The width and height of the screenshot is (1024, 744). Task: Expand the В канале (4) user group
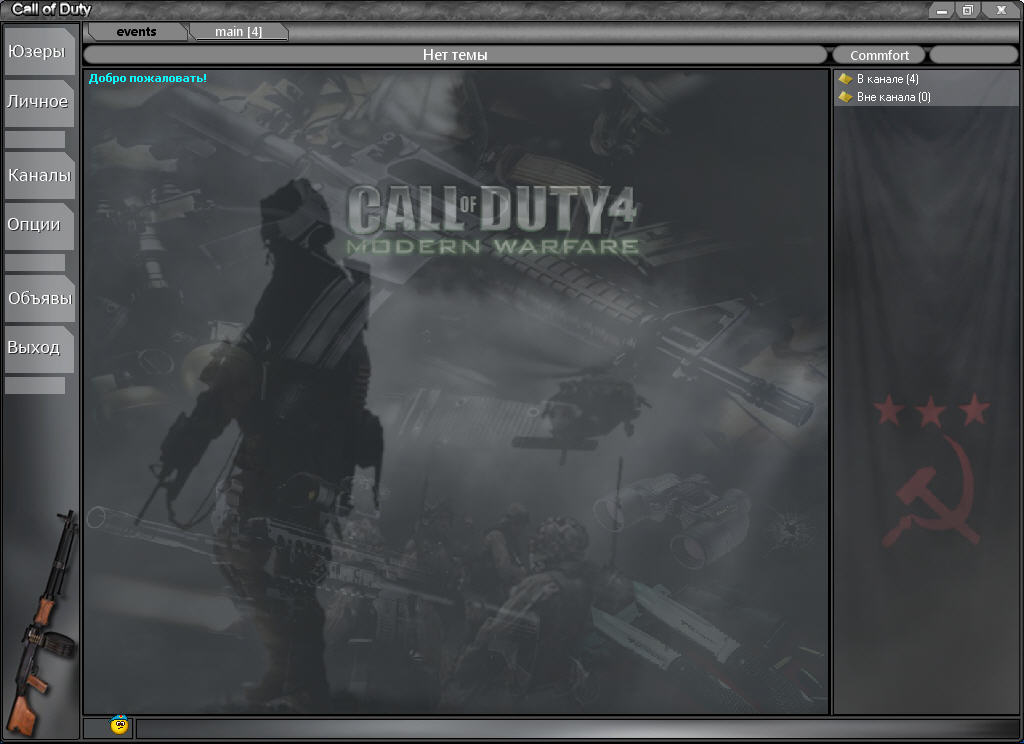888,79
